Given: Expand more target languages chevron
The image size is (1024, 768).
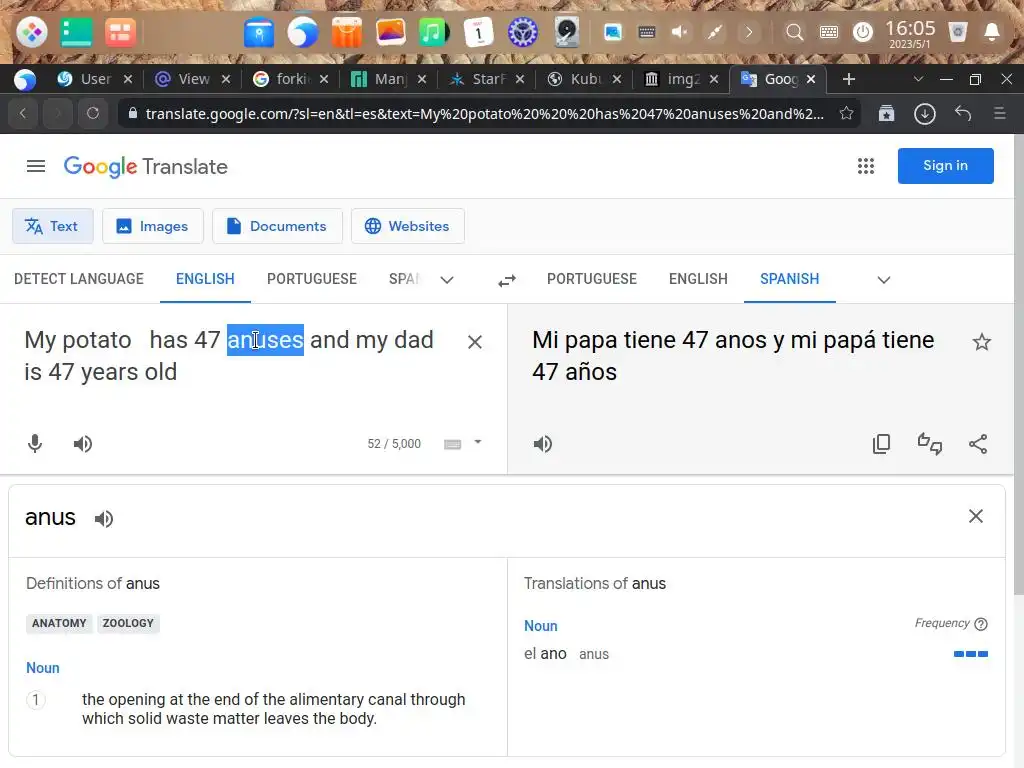Looking at the screenshot, I should point(884,280).
